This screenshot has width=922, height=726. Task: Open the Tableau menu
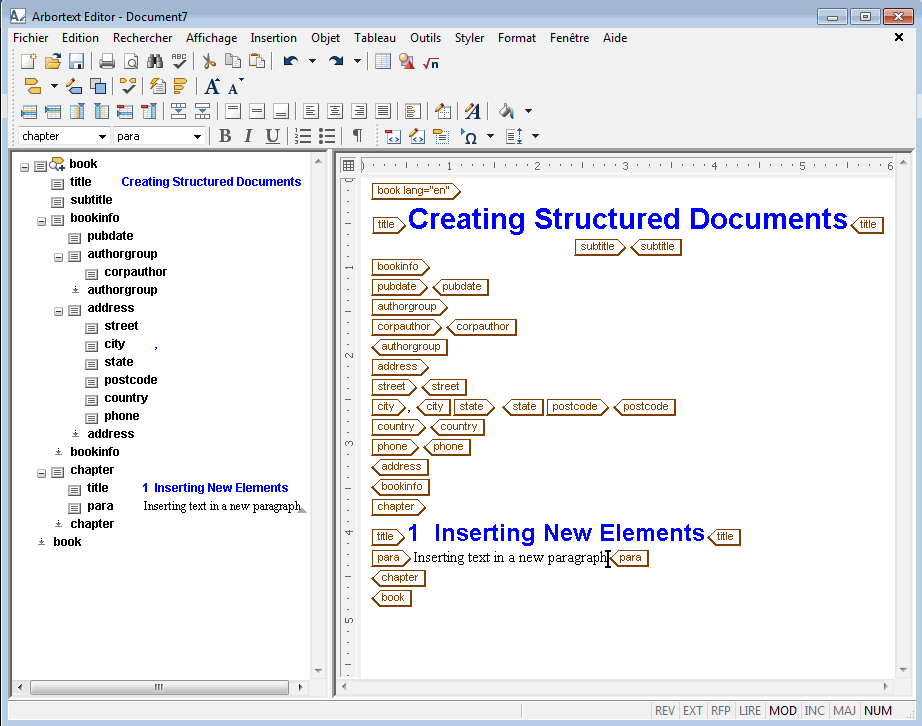coord(375,38)
